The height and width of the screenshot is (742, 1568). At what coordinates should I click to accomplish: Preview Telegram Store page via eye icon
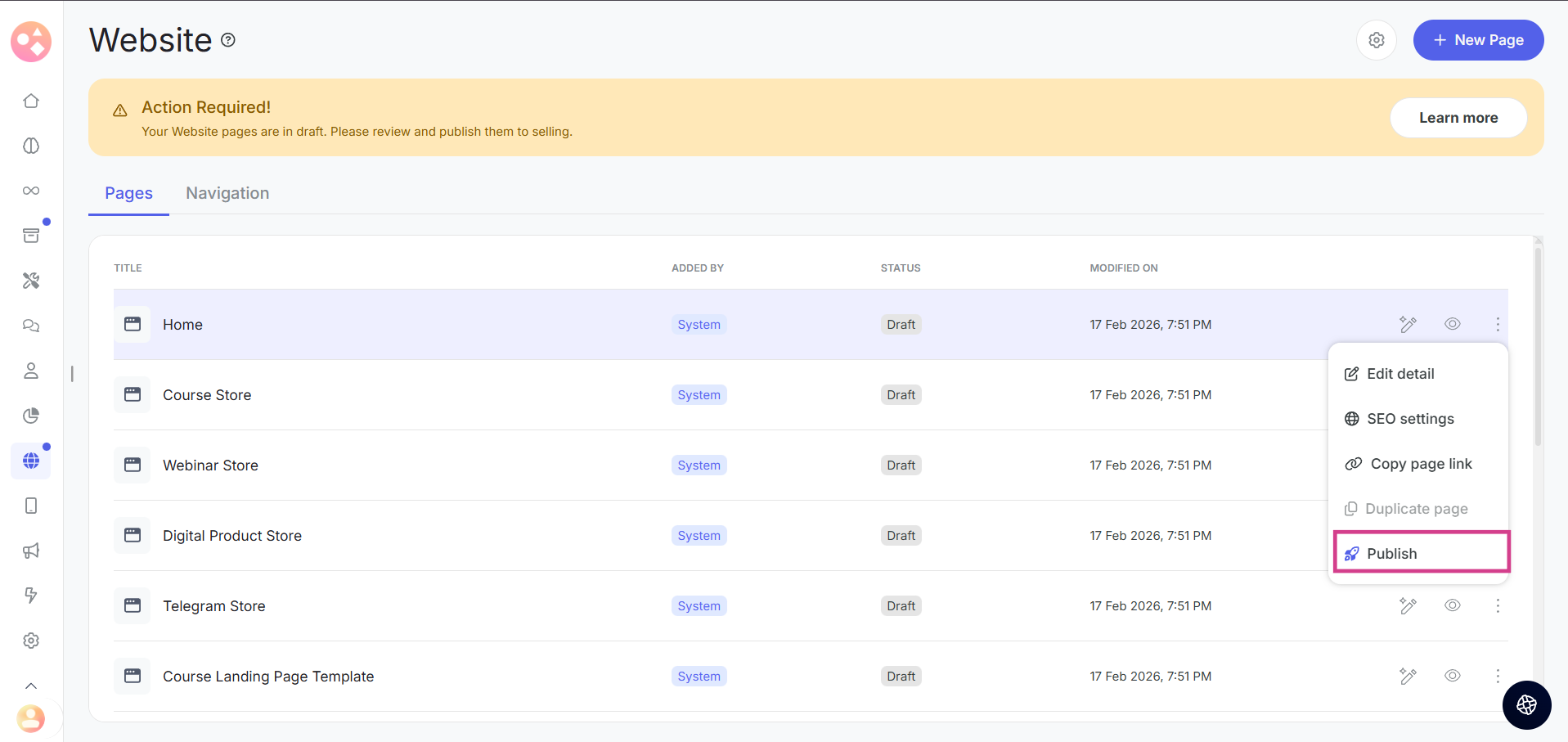point(1453,605)
